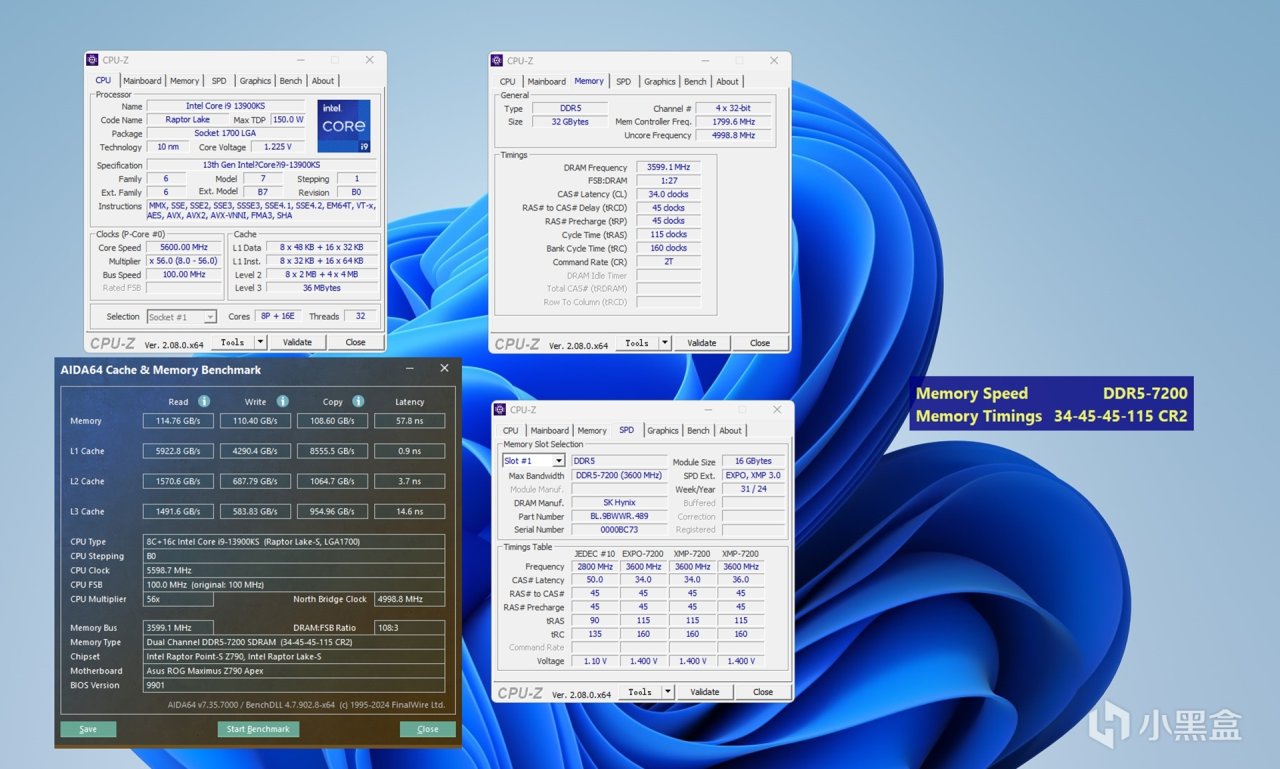1280x769 pixels.
Task: Switch to CPU tab in the SPD window
Action: click(x=511, y=431)
